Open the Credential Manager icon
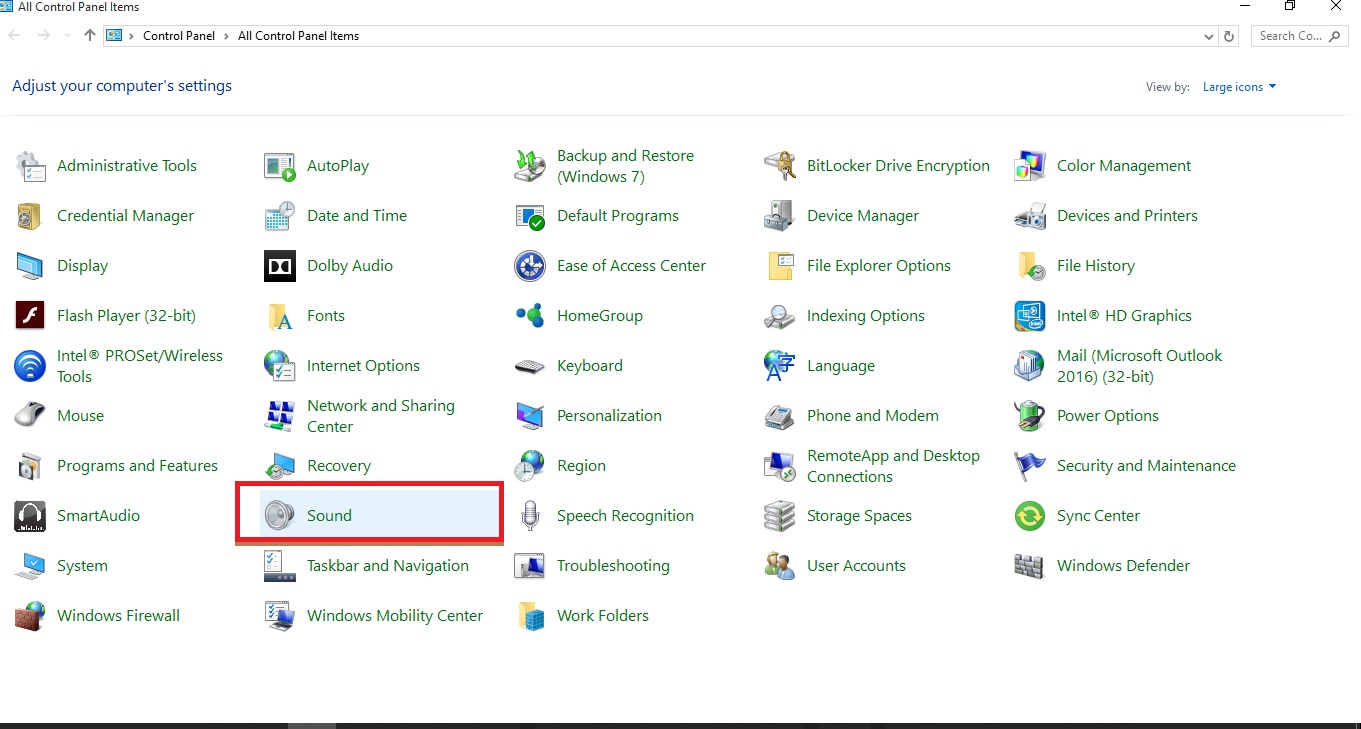This screenshot has width=1361, height=729. [31, 216]
